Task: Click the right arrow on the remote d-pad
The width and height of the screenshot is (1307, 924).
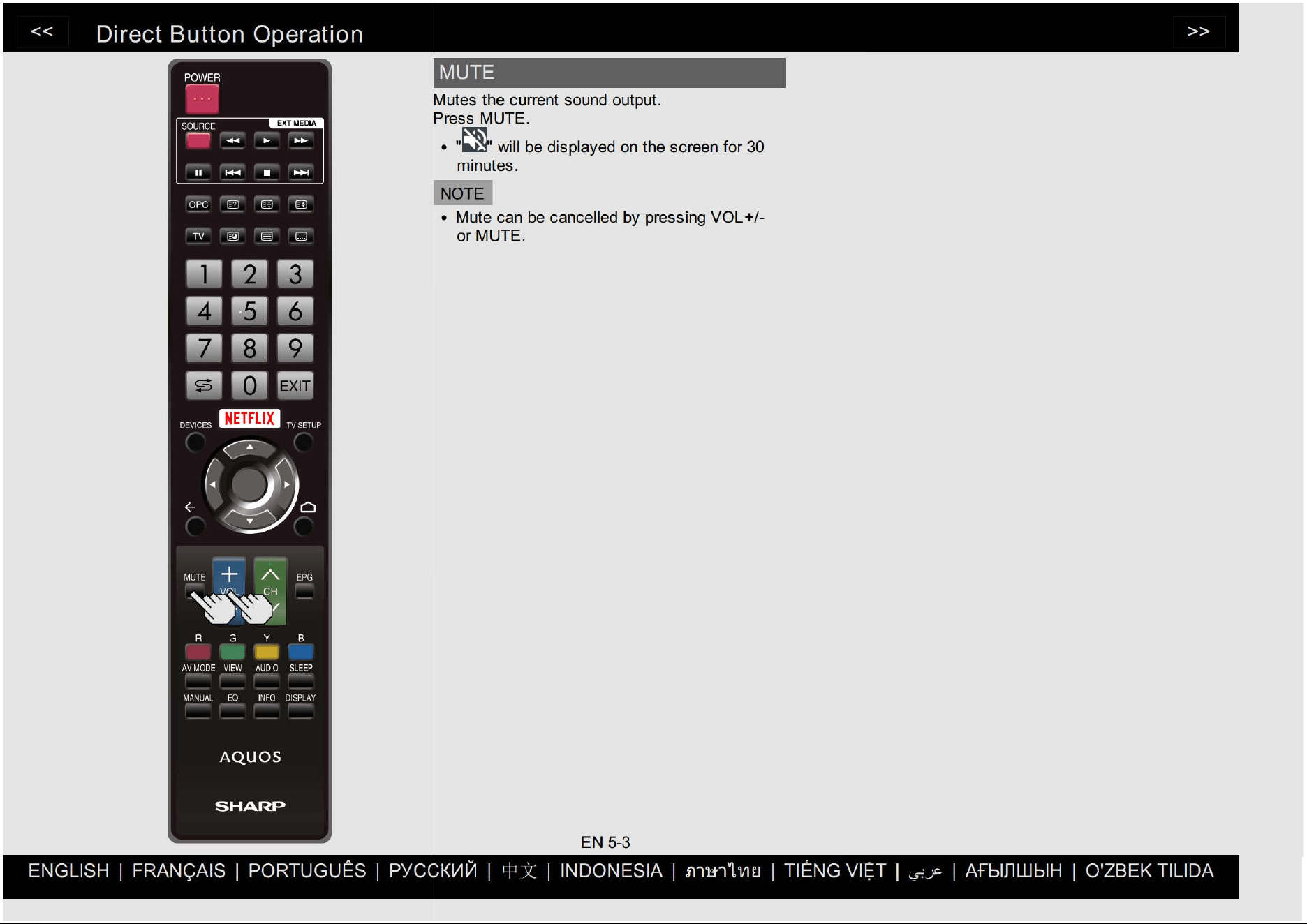Action: click(x=286, y=484)
